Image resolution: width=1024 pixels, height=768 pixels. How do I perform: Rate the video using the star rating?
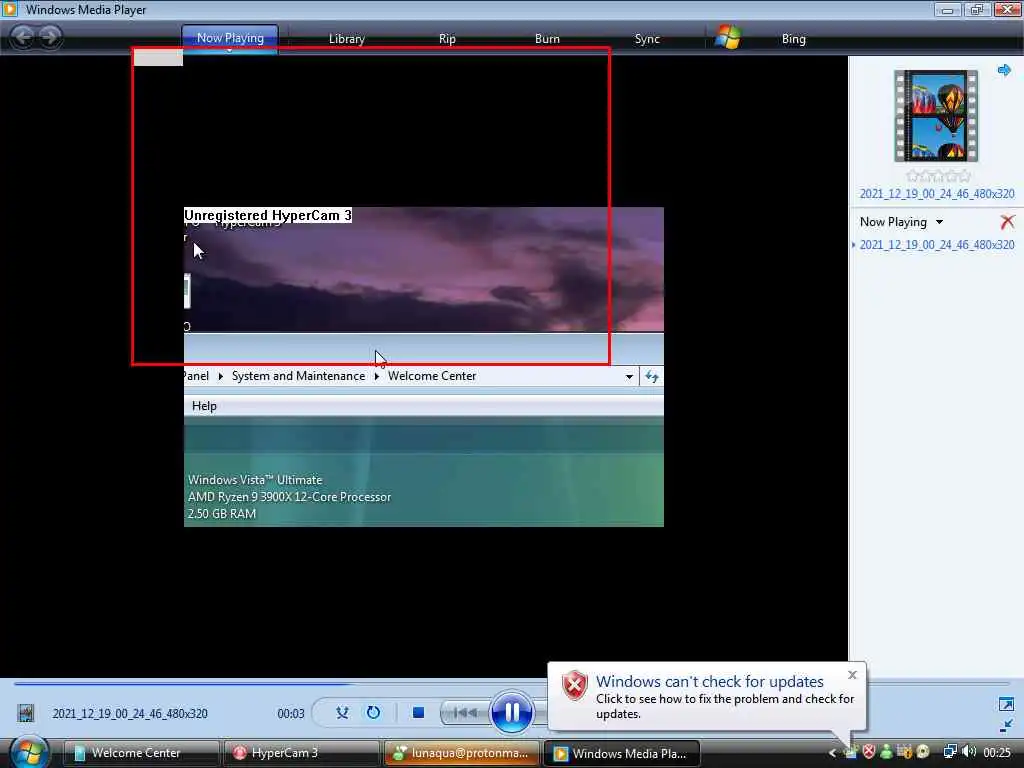click(938, 176)
